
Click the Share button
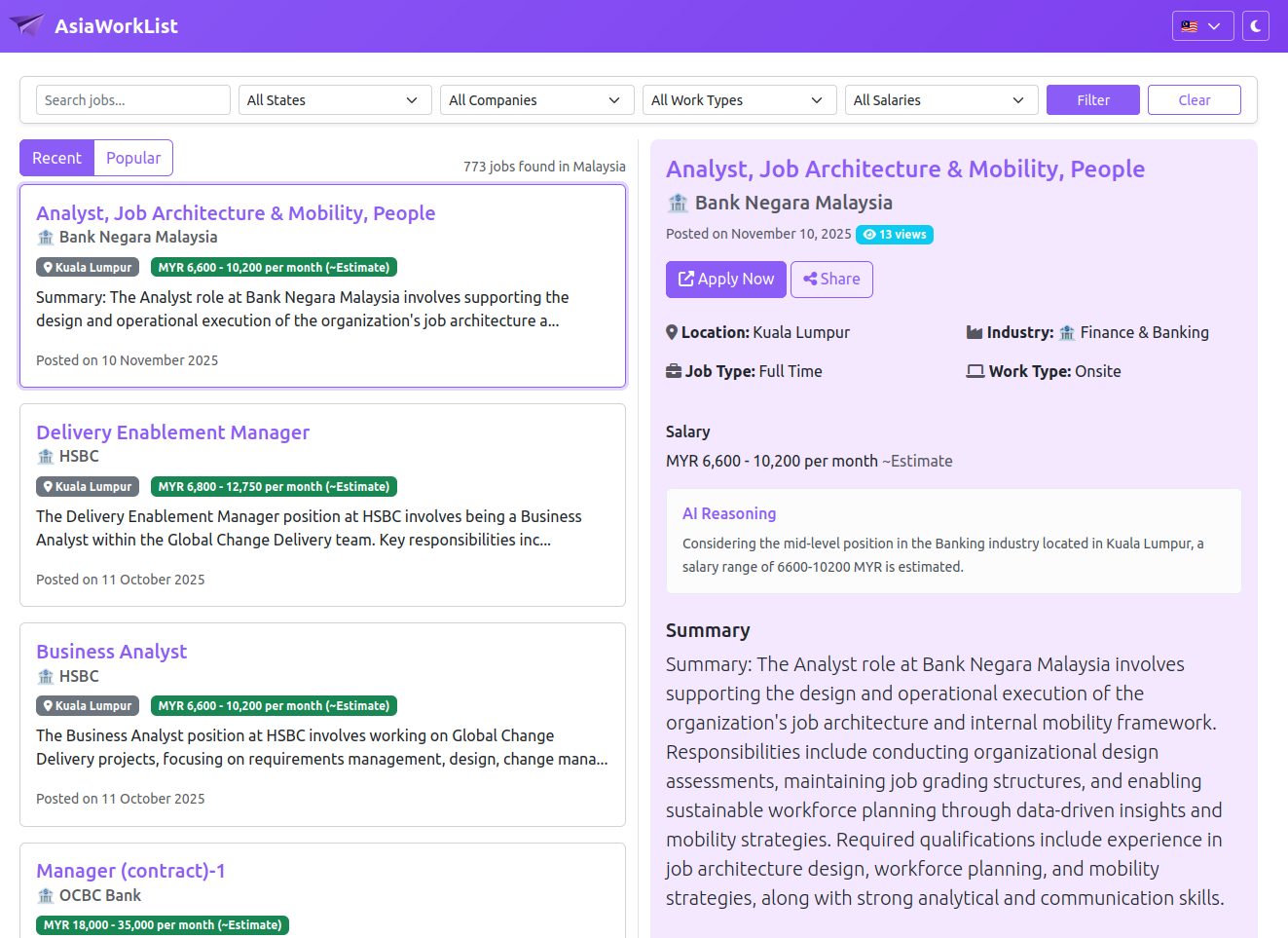click(831, 280)
